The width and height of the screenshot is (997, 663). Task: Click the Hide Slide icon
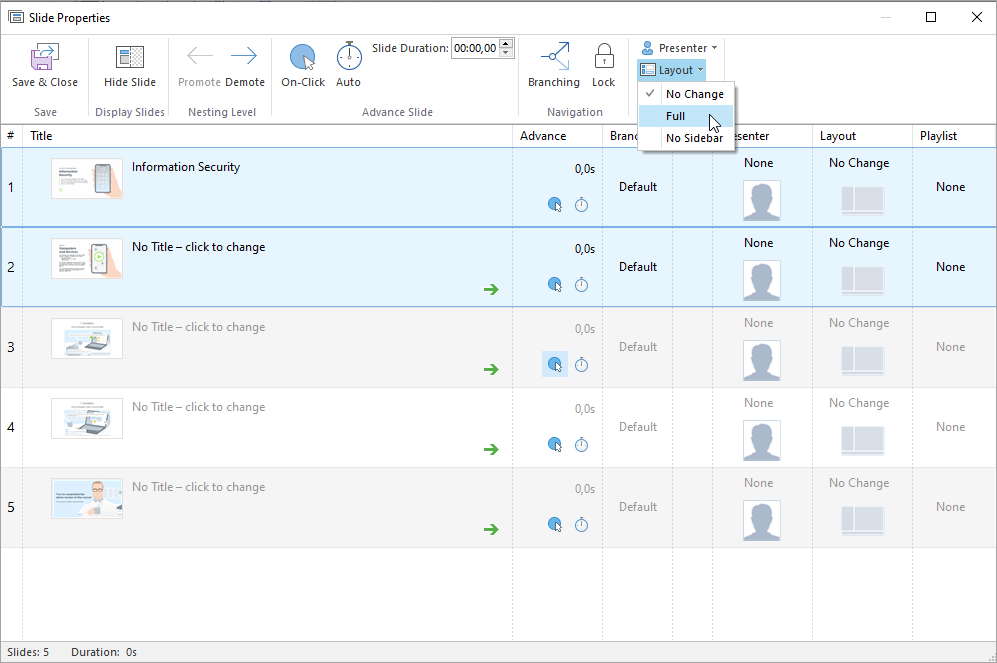coord(130,58)
